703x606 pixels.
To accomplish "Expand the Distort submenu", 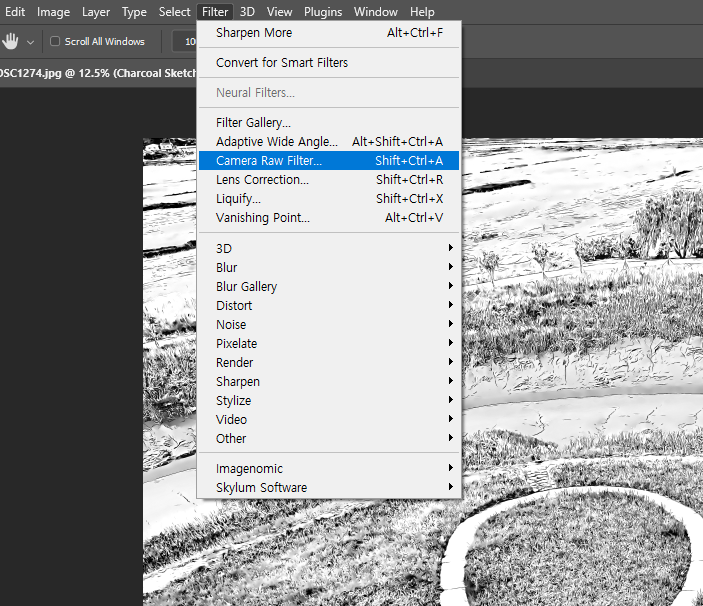I will (329, 306).
